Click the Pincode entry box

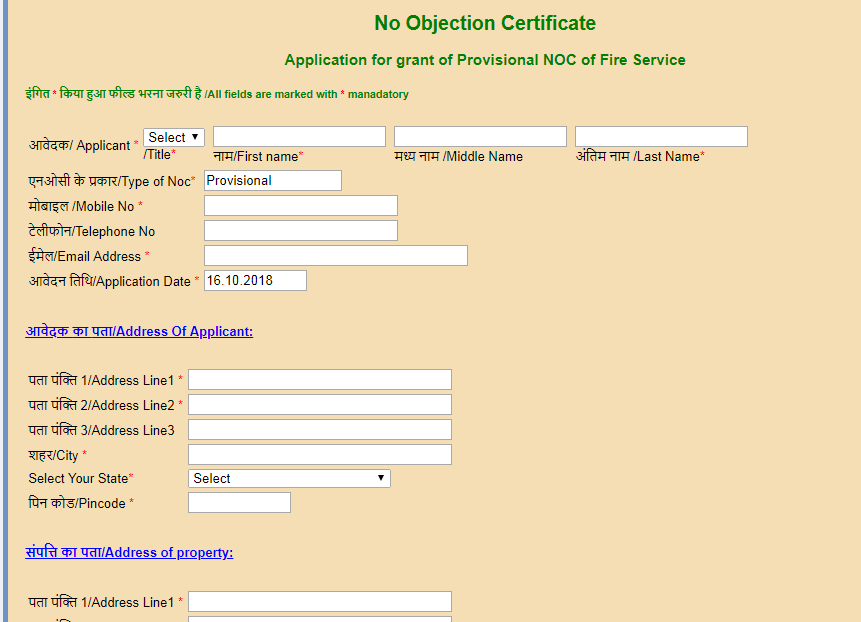pyautogui.click(x=238, y=502)
